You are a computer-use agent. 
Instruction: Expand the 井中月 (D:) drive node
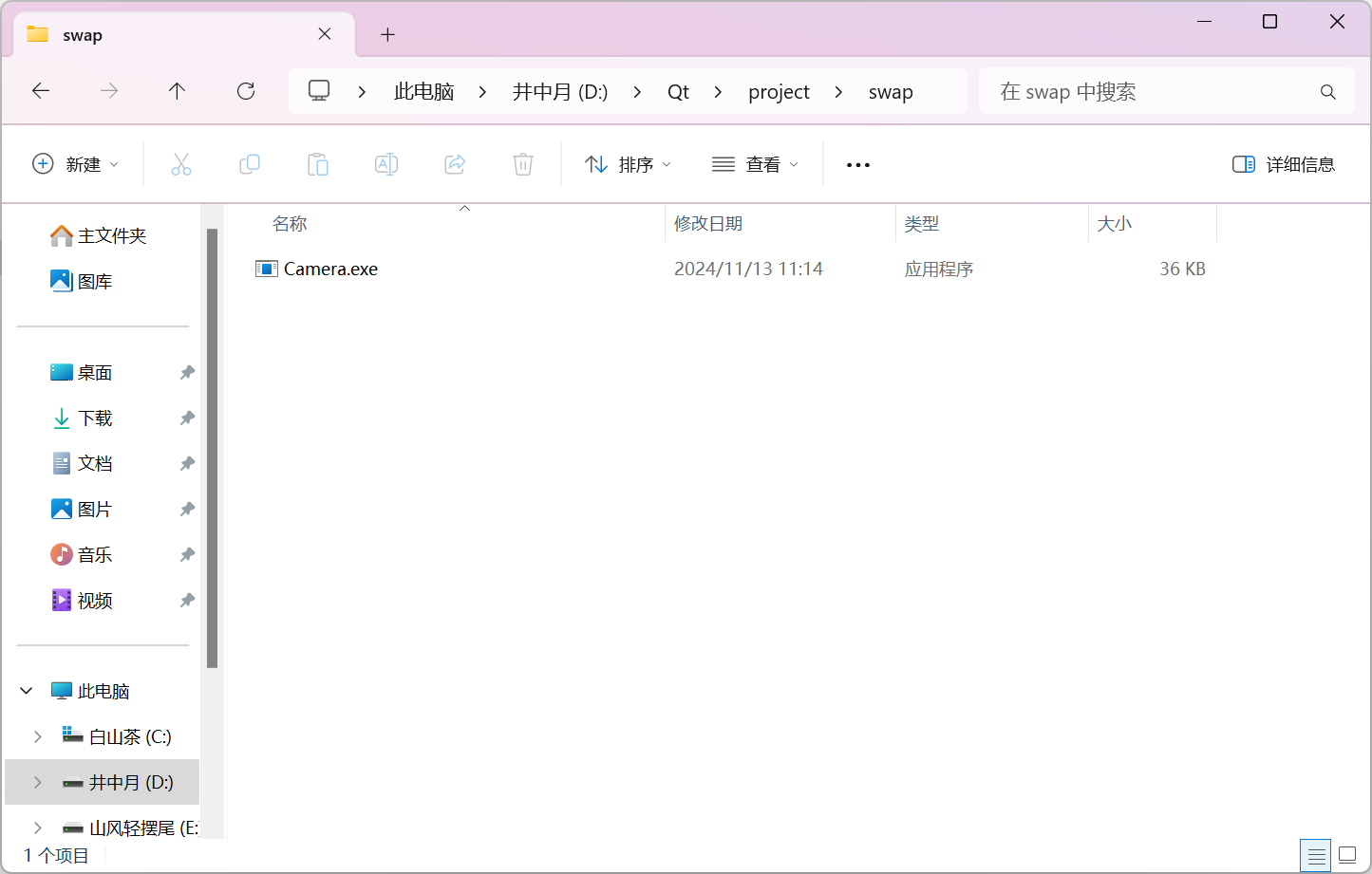(38, 782)
